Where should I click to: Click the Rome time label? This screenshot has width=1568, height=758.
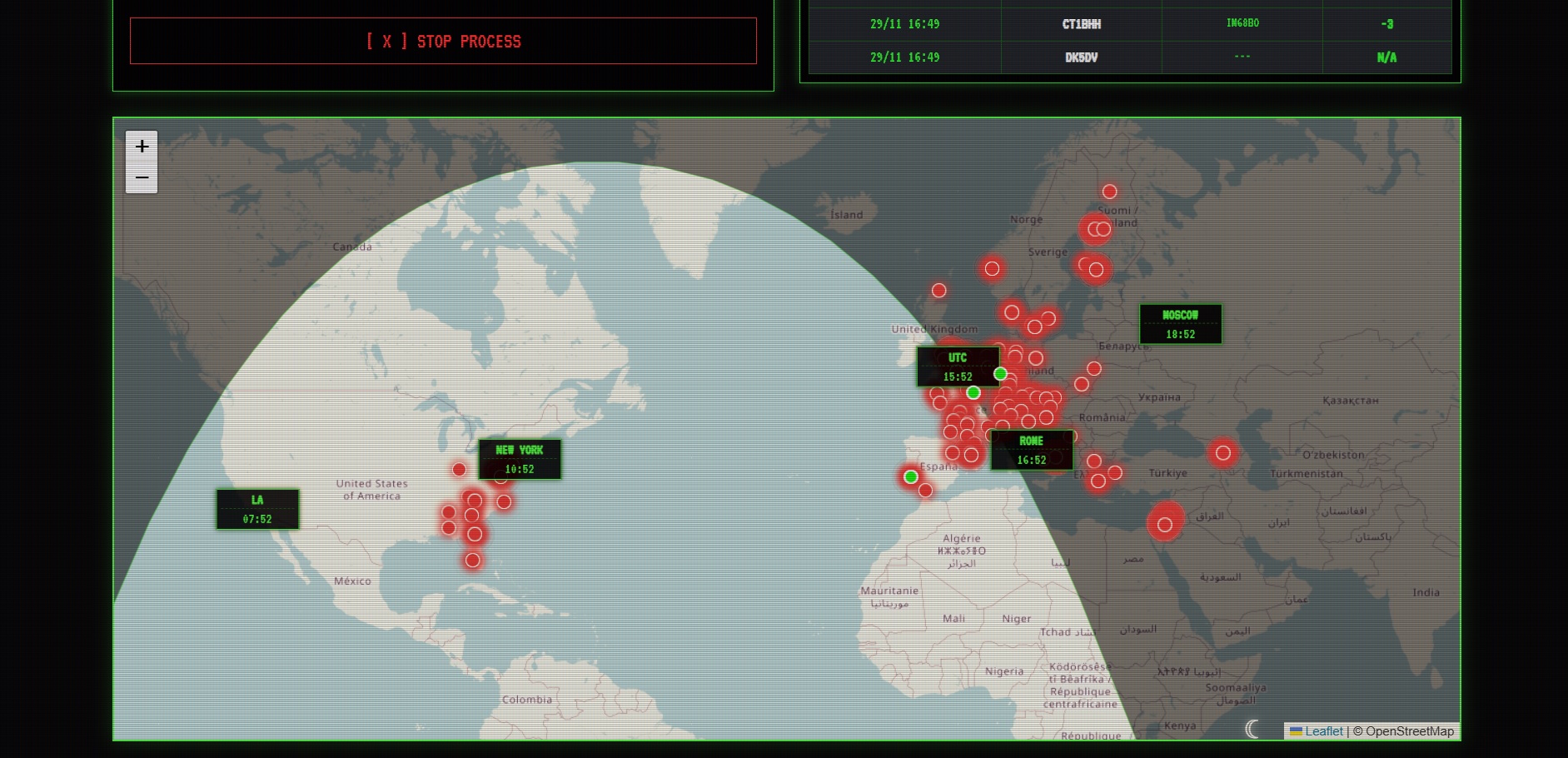pos(1031,450)
